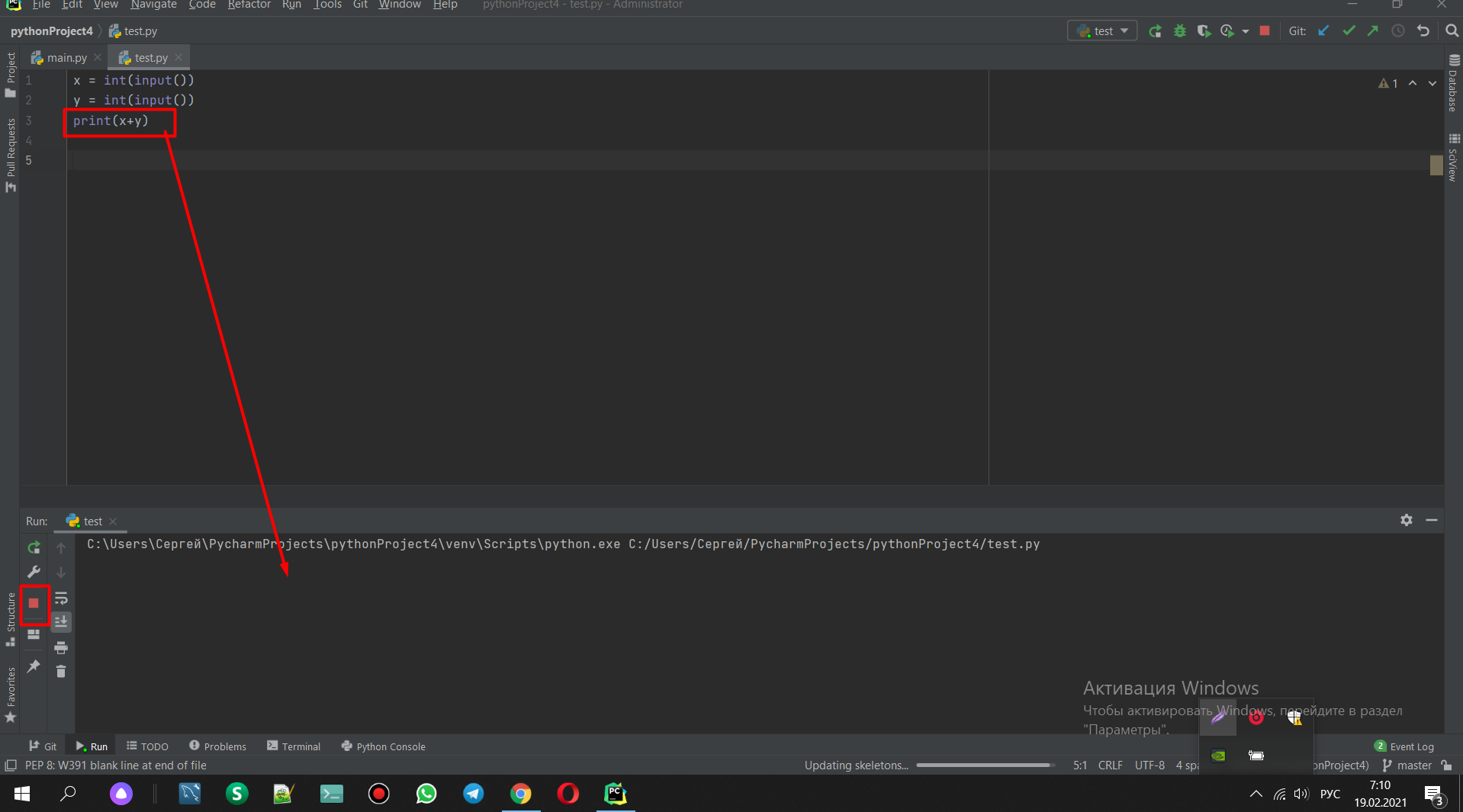Screen dimensions: 1463x812
Task: Run 'test' with coverage icon
Action: [x=1204, y=31]
